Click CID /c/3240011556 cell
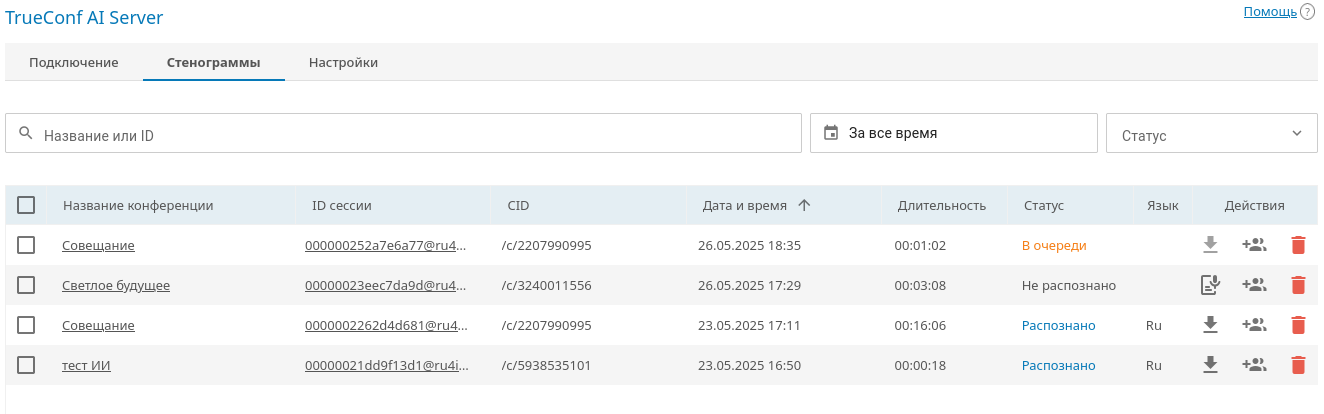 point(549,285)
